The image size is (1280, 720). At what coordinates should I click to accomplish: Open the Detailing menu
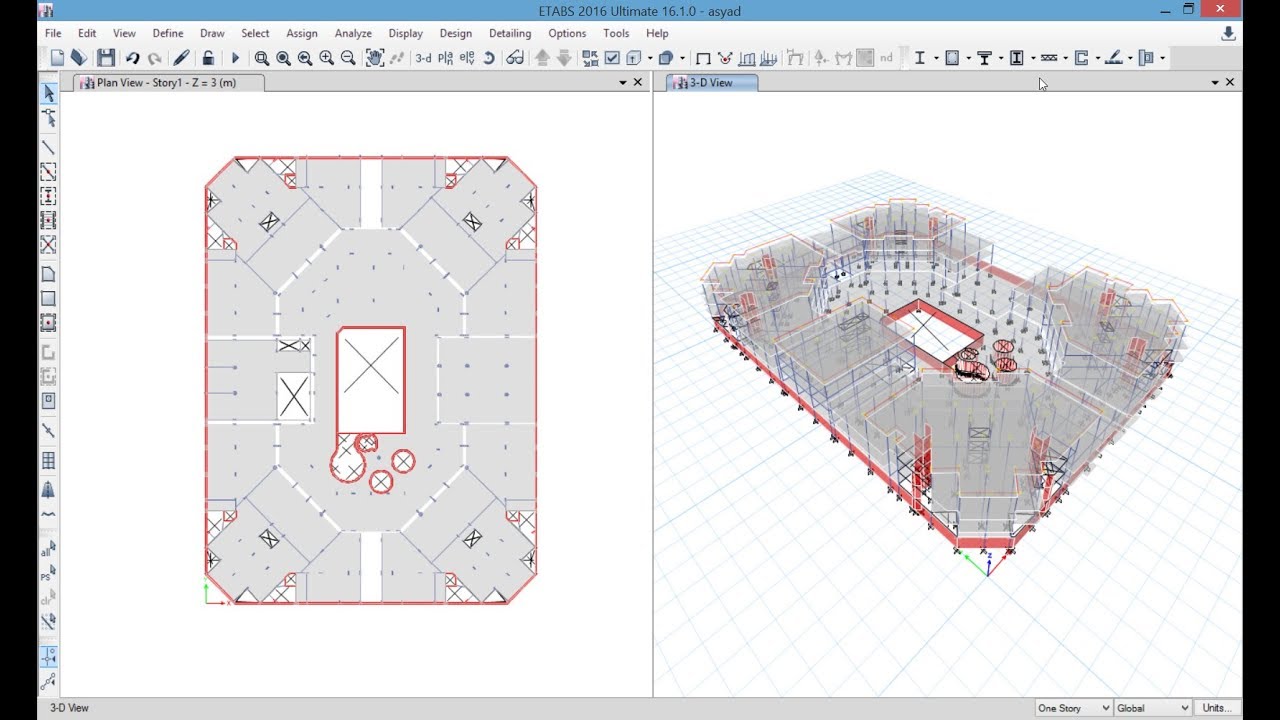510,33
